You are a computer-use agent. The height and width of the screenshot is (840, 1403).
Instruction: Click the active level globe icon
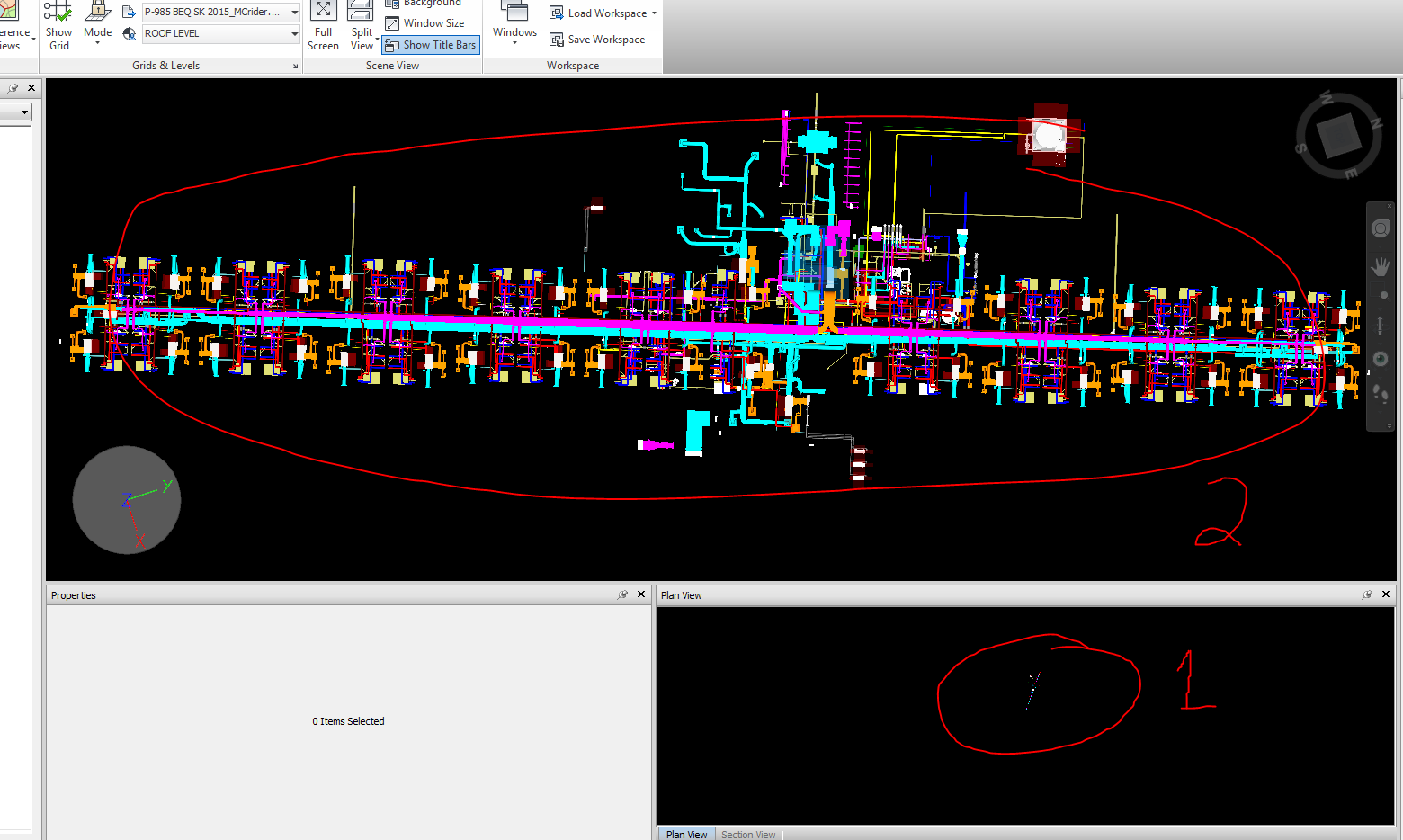pos(129,33)
